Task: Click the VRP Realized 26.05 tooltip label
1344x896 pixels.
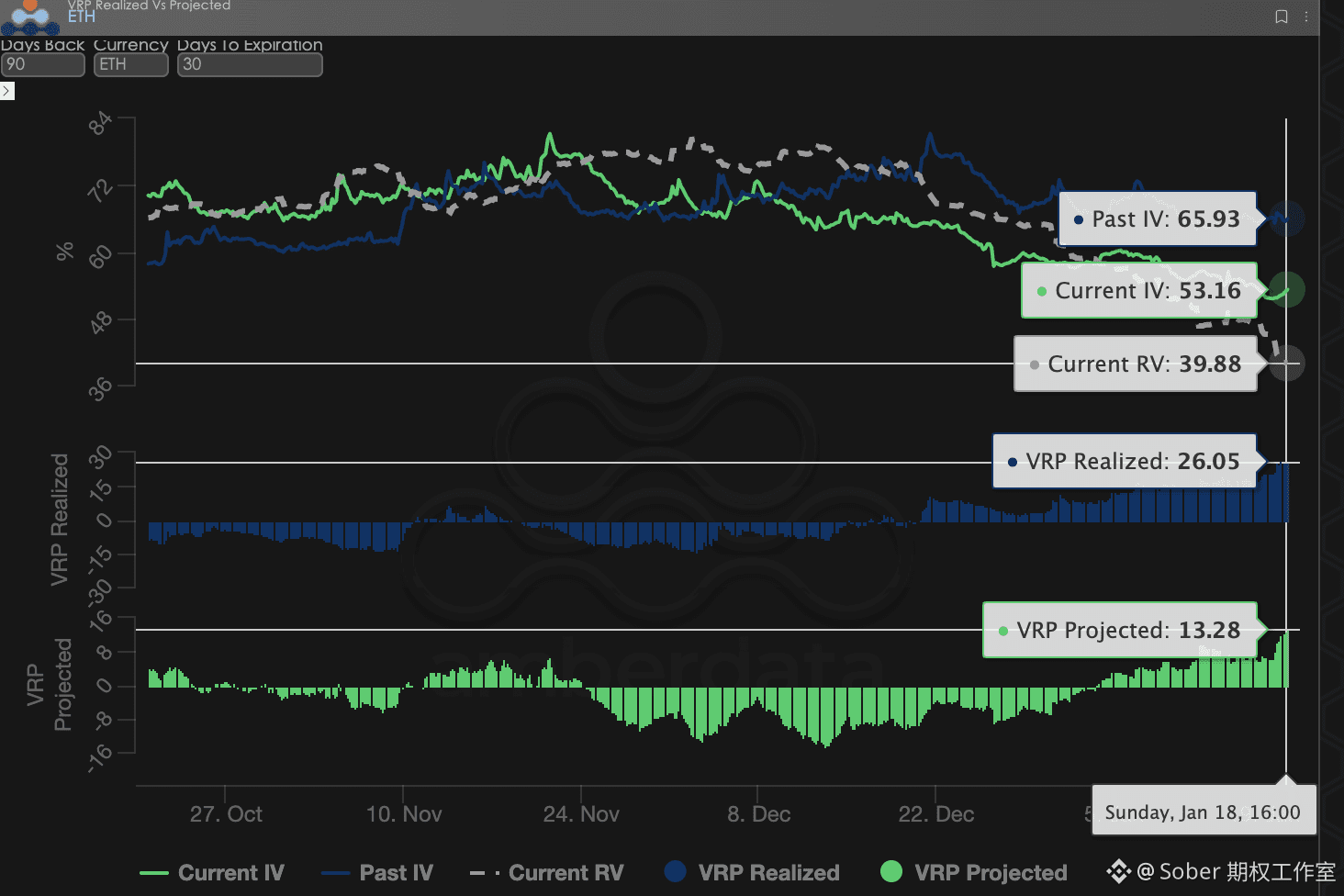Action: [x=1124, y=461]
